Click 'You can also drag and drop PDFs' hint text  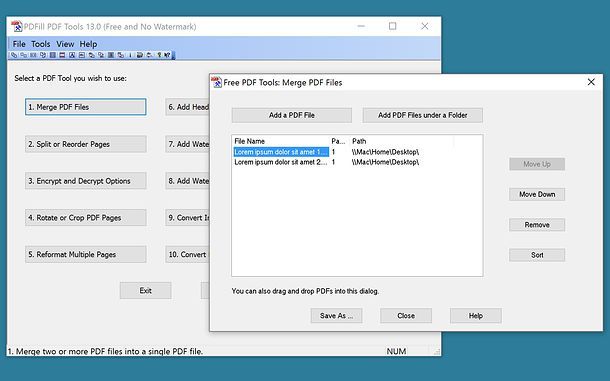coord(305,291)
